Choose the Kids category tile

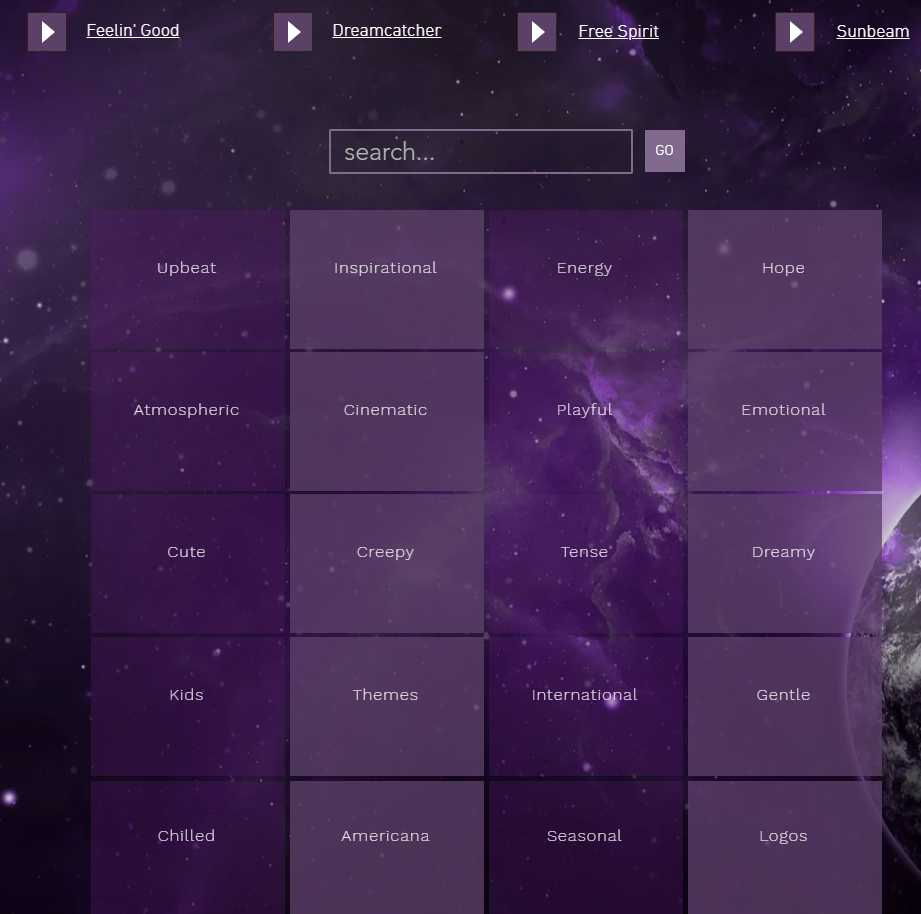pyautogui.click(x=188, y=707)
